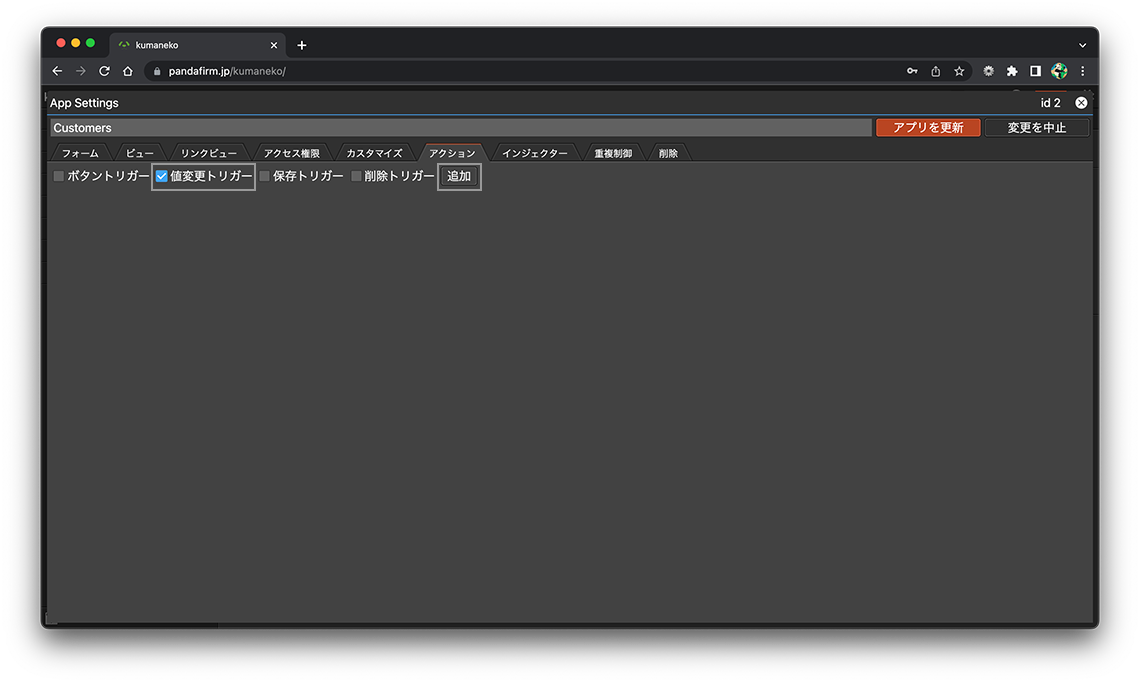Go back with the browser back arrow
The width and height of the screenshot is (1140, 683).
pyautogui.click(x=57, y=71)
